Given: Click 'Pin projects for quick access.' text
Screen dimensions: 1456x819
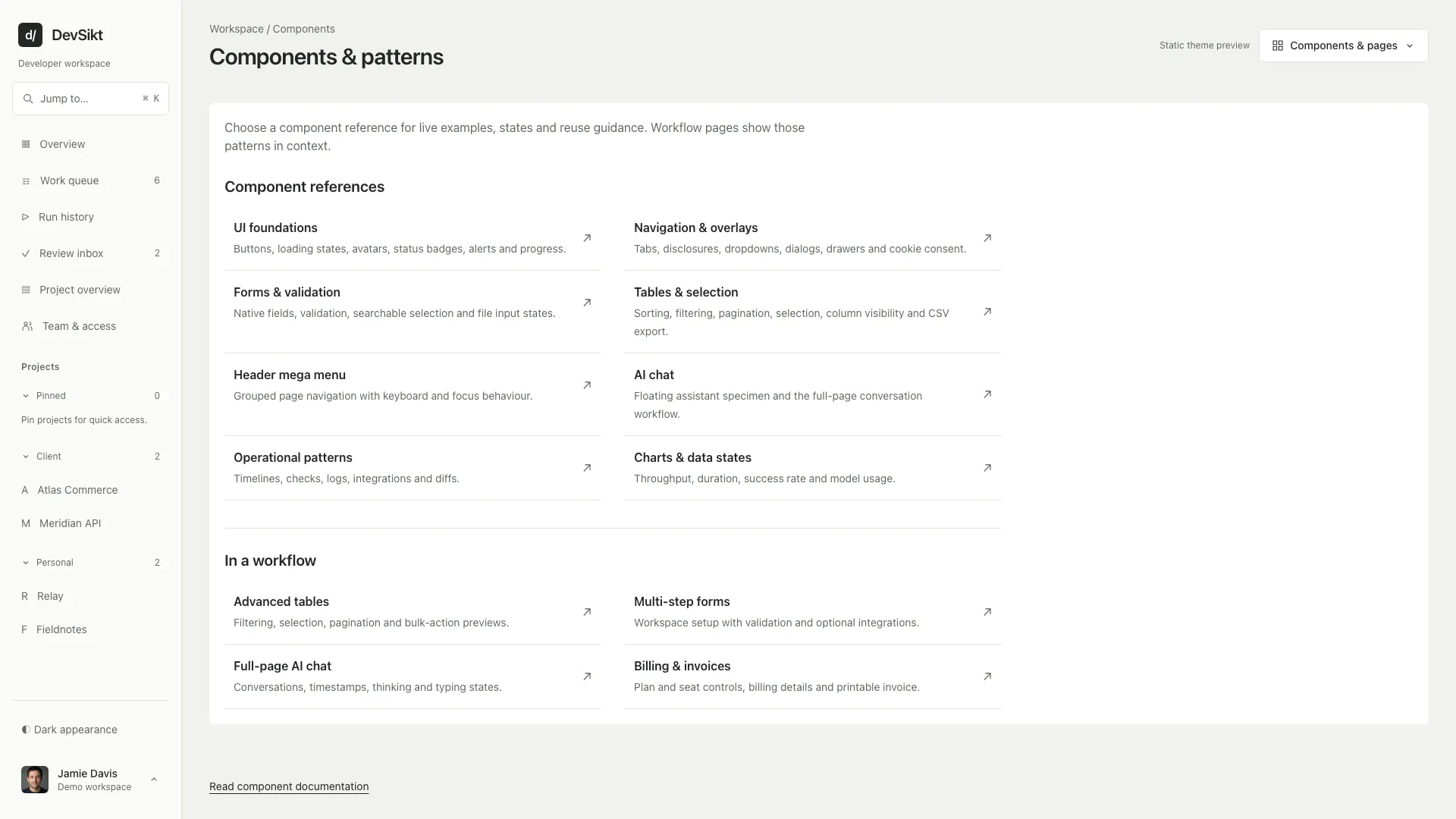Looking at the screenshot, I should pos(84,420).
